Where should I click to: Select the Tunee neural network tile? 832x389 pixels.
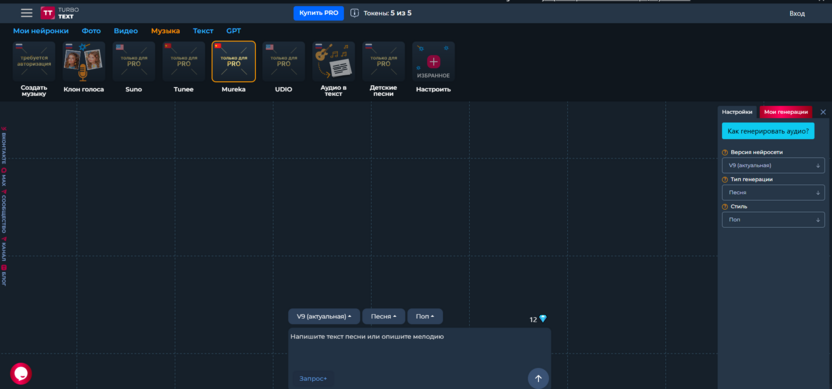click(184, 67)
